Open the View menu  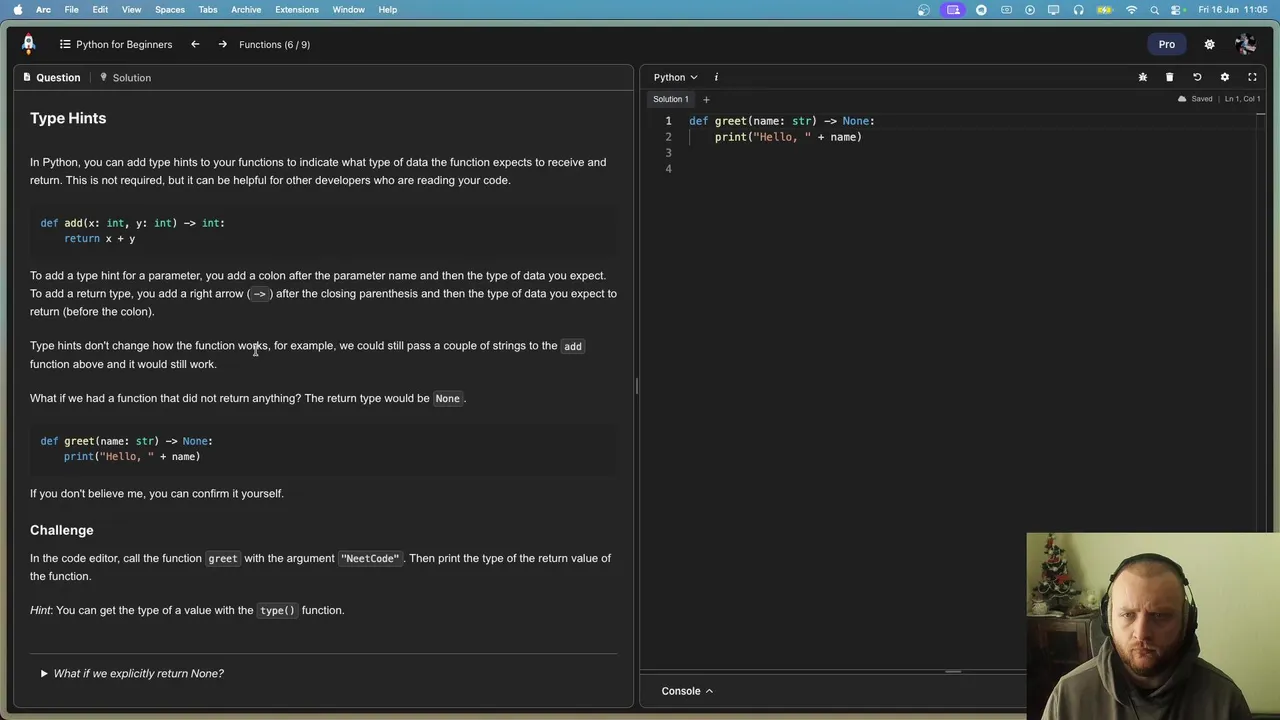click(131, 9)
